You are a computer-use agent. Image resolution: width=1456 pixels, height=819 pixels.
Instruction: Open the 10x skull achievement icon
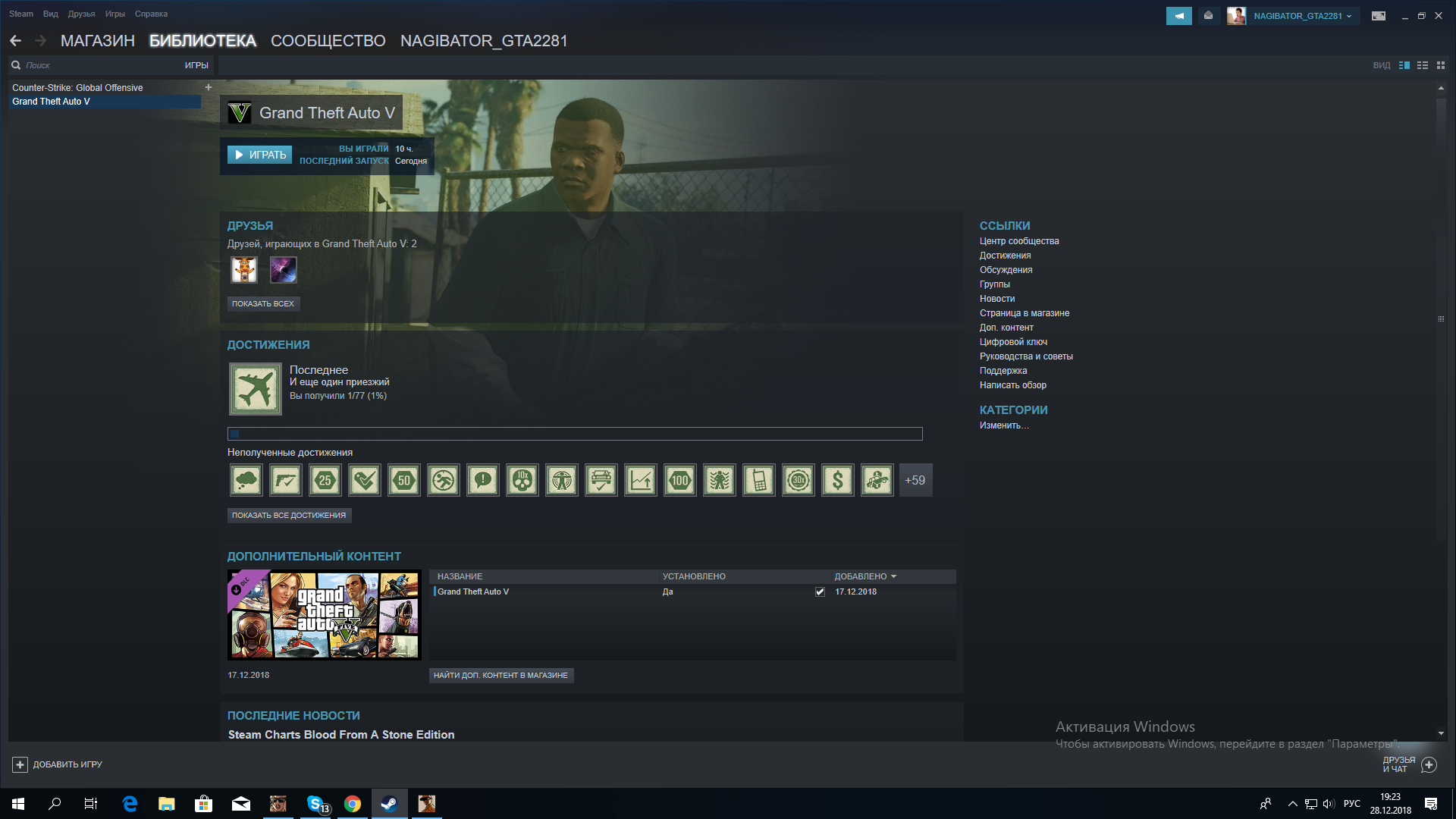pyautogui.click(x=522, y=480)
